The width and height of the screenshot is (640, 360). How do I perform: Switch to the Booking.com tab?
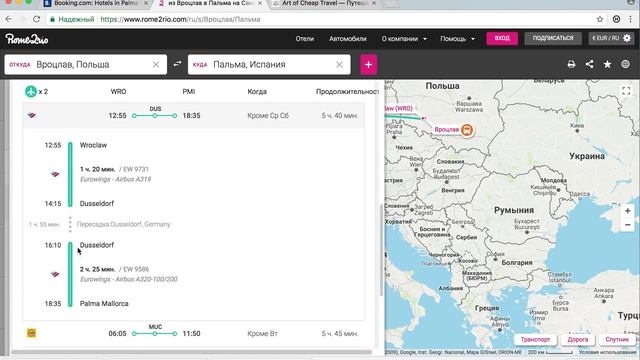[x=95, y=3]
